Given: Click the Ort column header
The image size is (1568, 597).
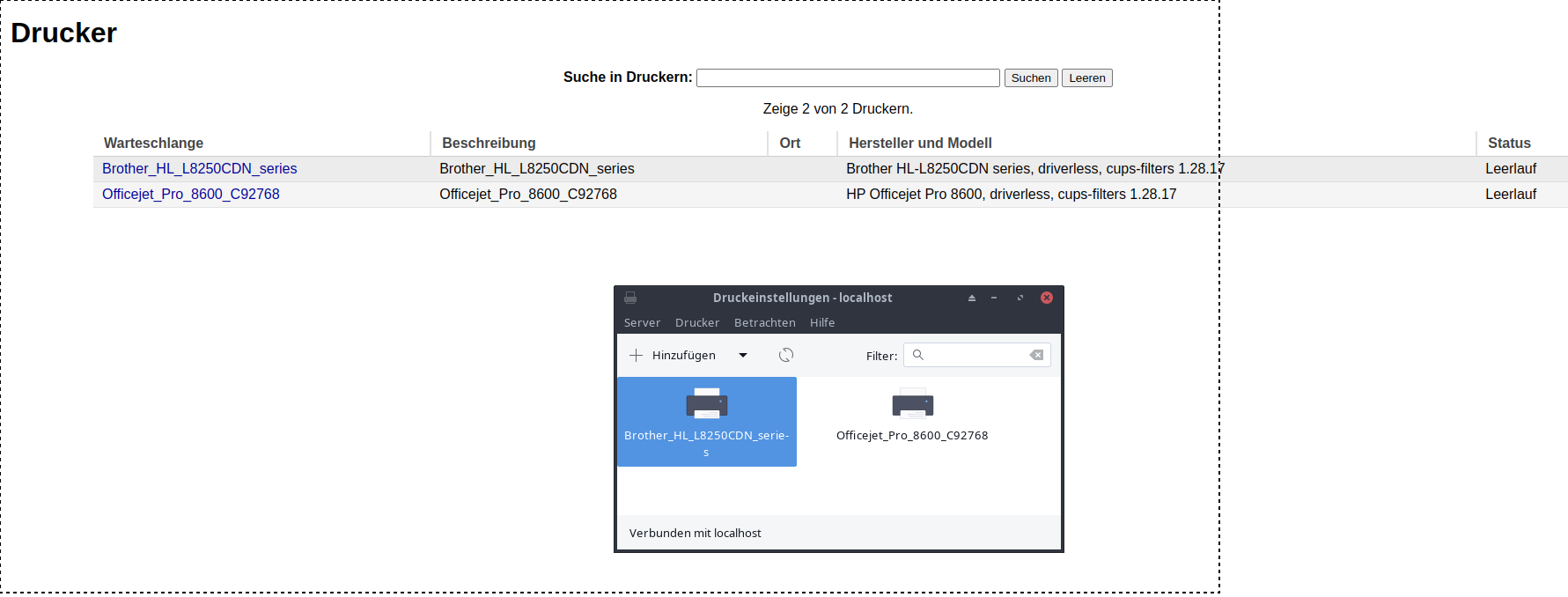Looking at the screenshot, I should click(x=790, y=143).
